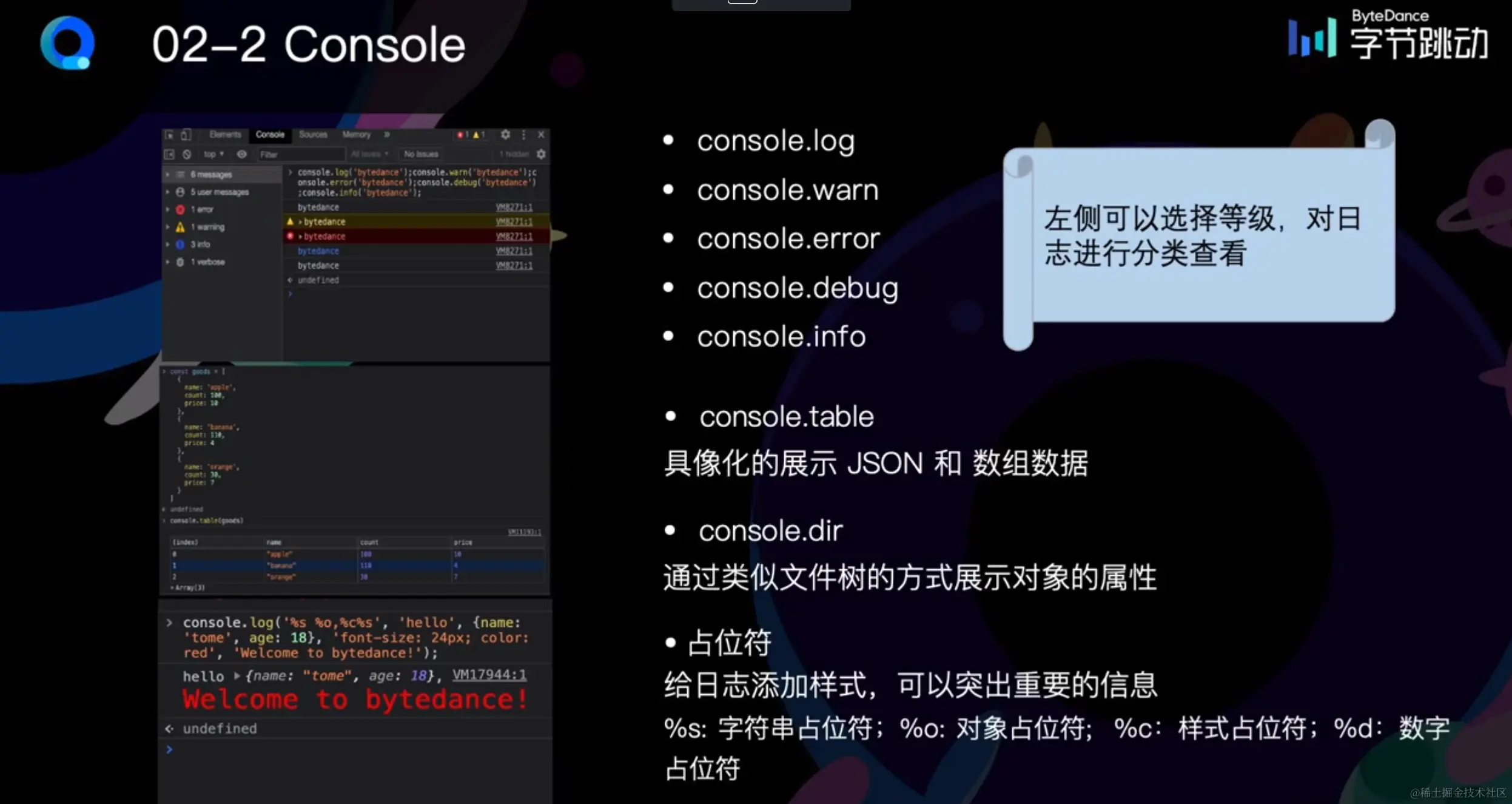Select the 1 warning filter

tap(207, 227)
